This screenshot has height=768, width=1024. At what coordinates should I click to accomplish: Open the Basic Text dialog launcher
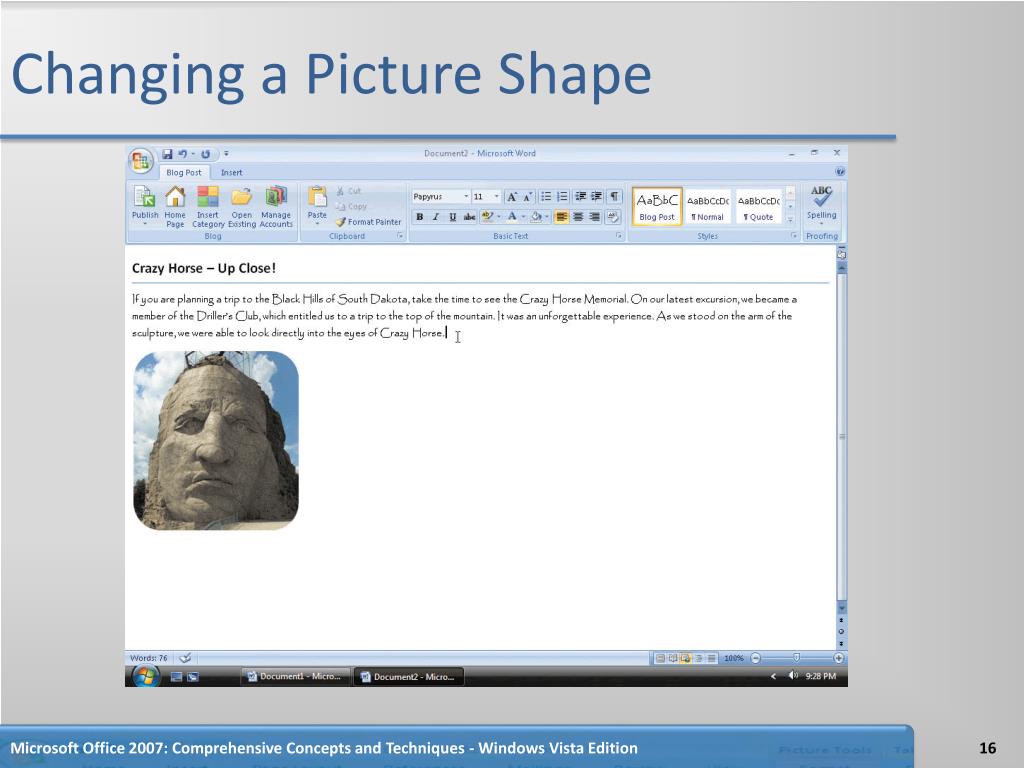tap(618, 236)
